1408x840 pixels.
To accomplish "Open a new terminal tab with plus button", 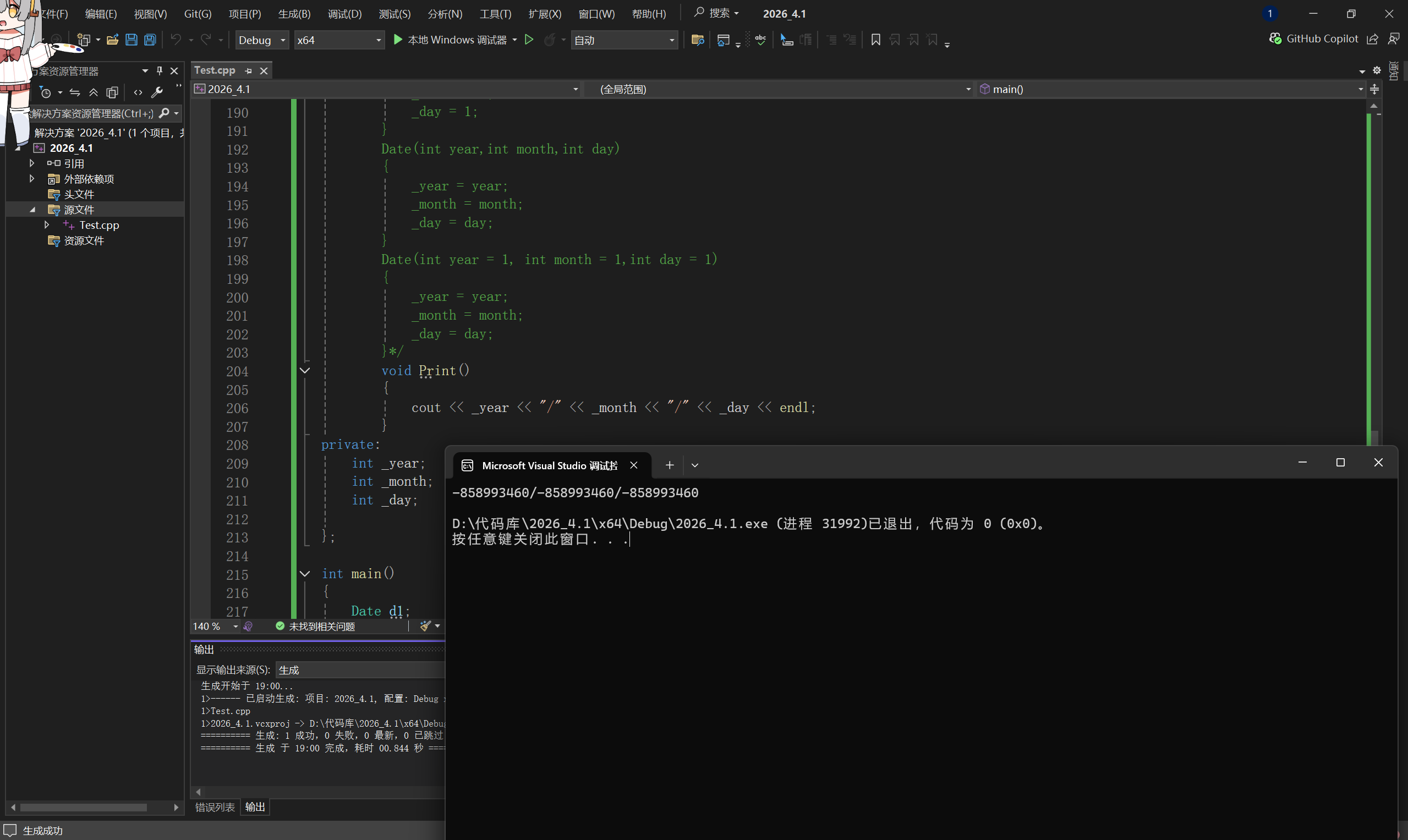I will (669, 465).
